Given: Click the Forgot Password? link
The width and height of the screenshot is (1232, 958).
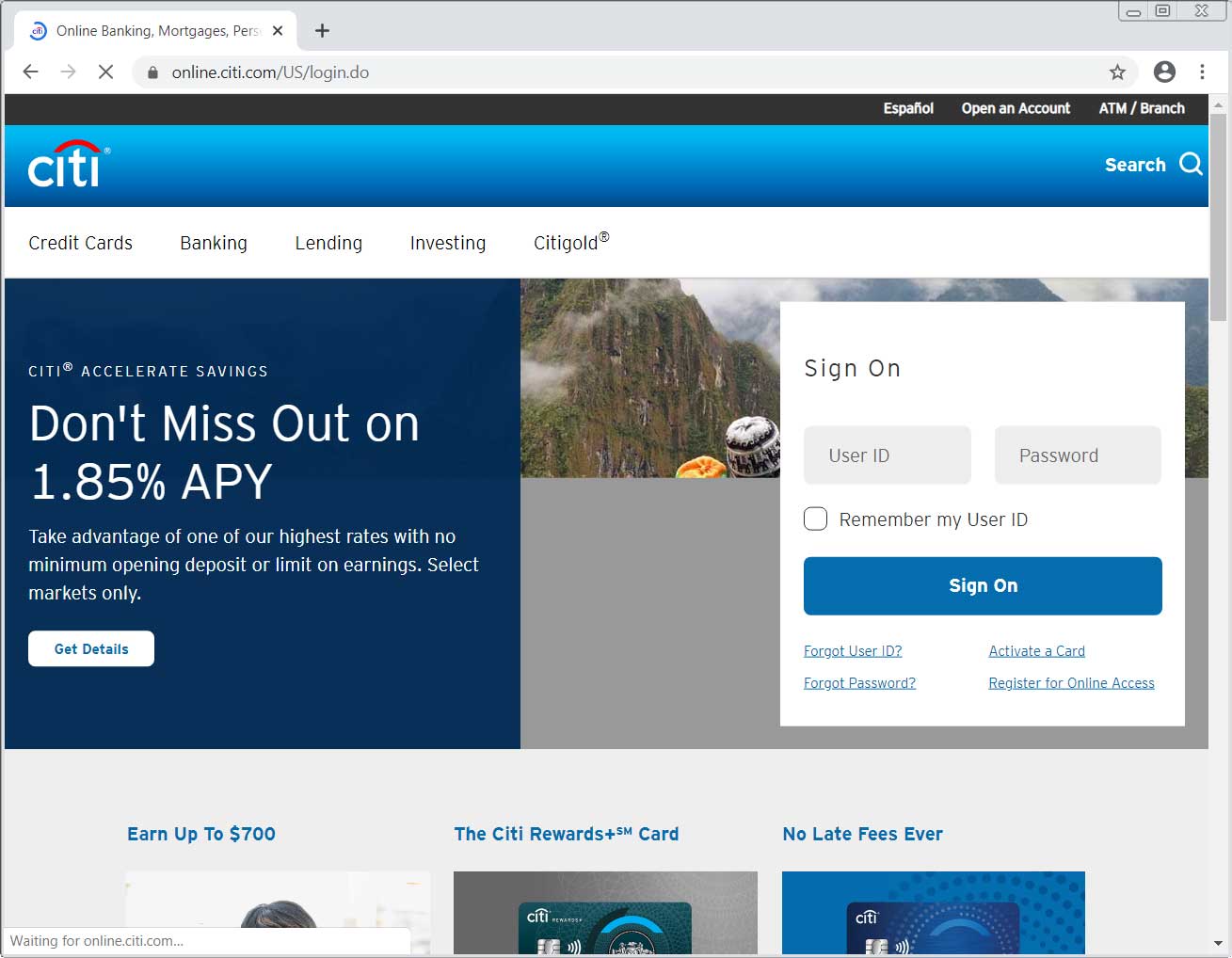Looking at the screenshot, I should pyautogui.click(x=859, y=683).
